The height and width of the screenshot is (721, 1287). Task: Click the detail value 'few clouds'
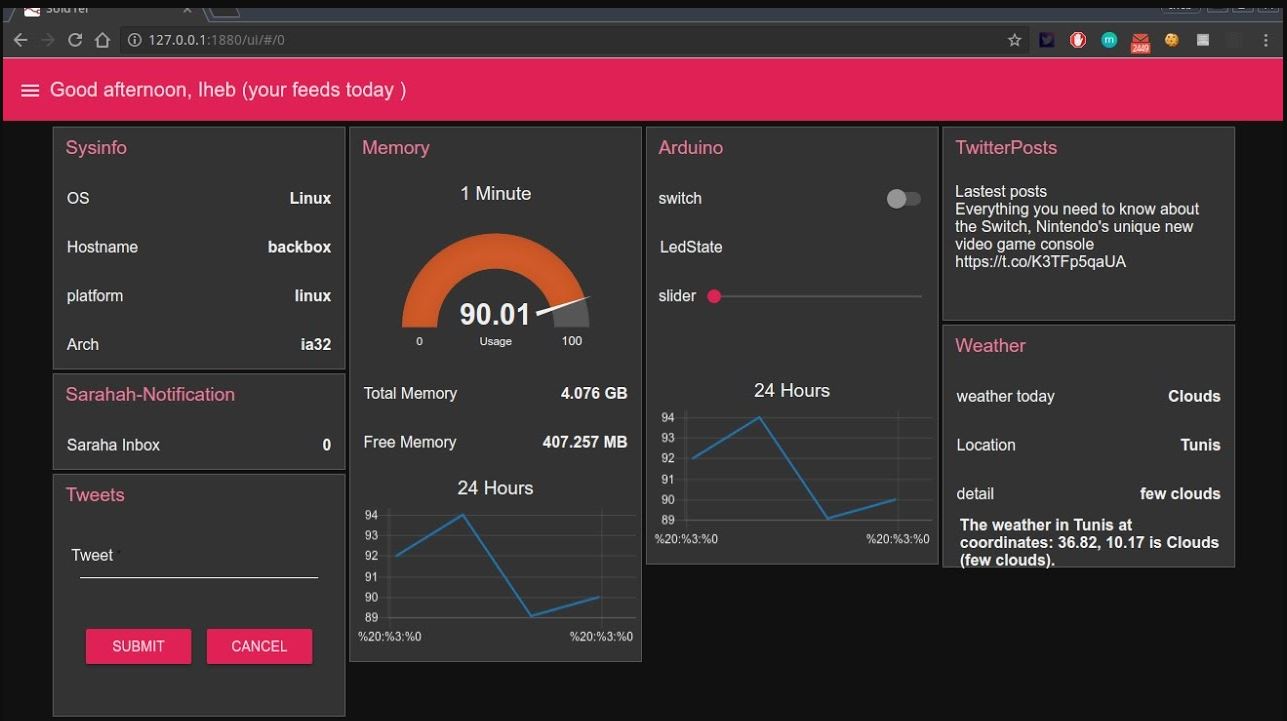click(1180, 494)
